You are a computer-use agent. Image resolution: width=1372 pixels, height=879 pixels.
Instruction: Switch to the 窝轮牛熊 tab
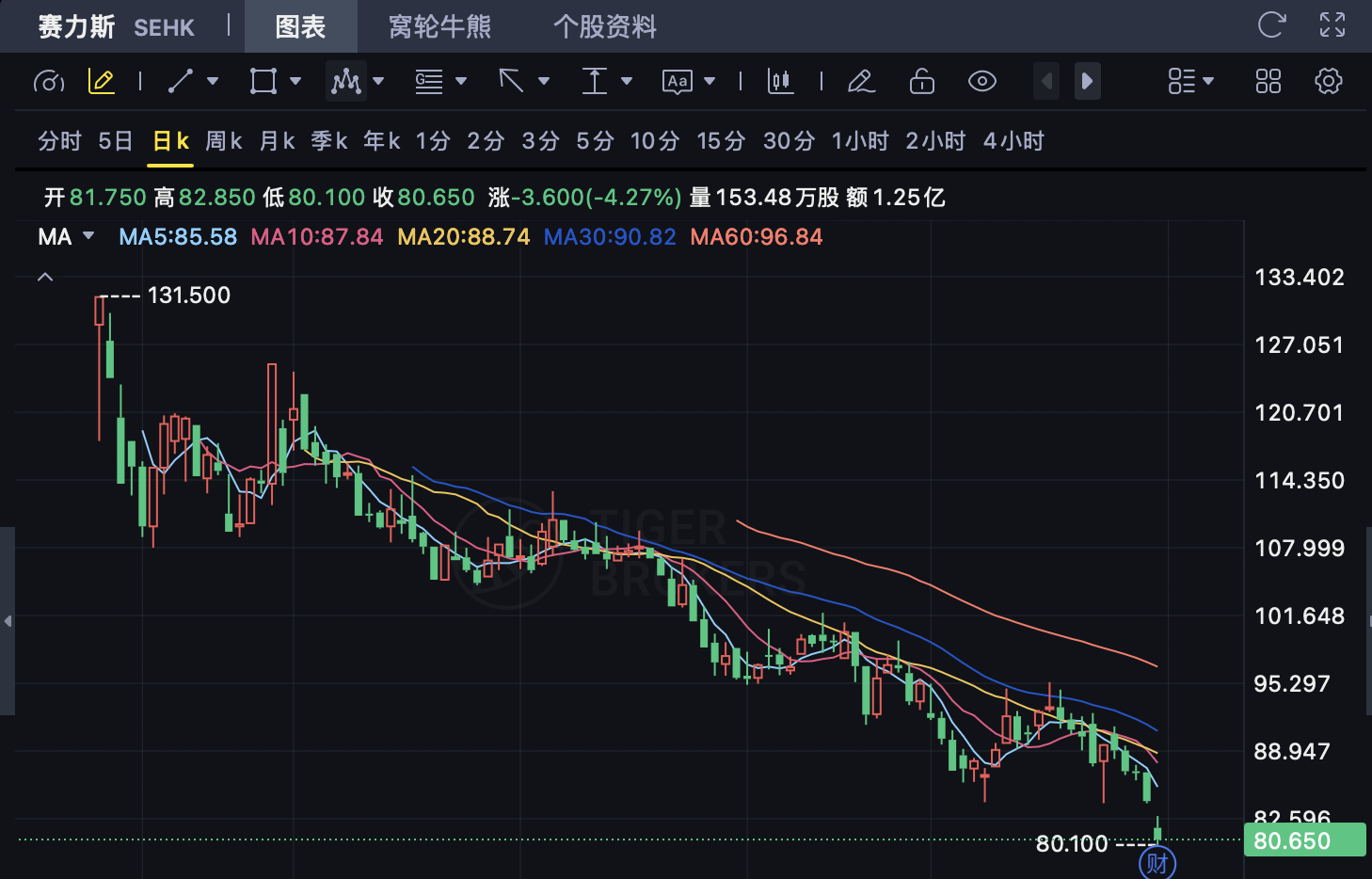click(x=439, y=26)
